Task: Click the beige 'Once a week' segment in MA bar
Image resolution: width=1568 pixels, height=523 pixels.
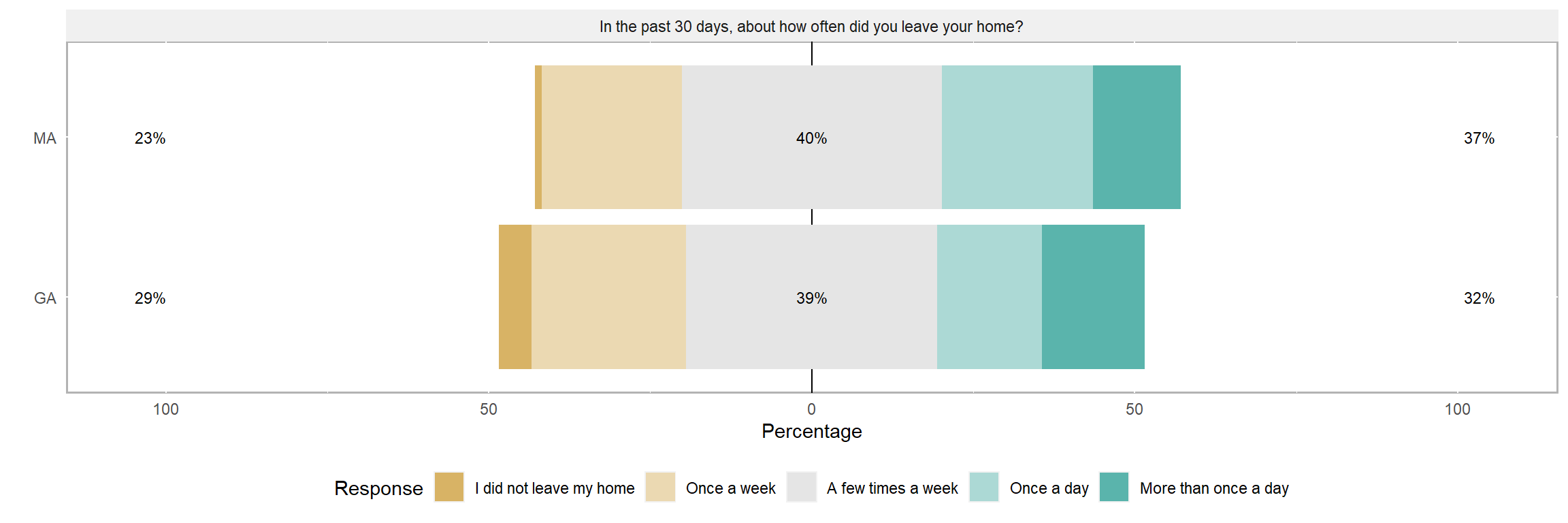Action: (611, 137)
